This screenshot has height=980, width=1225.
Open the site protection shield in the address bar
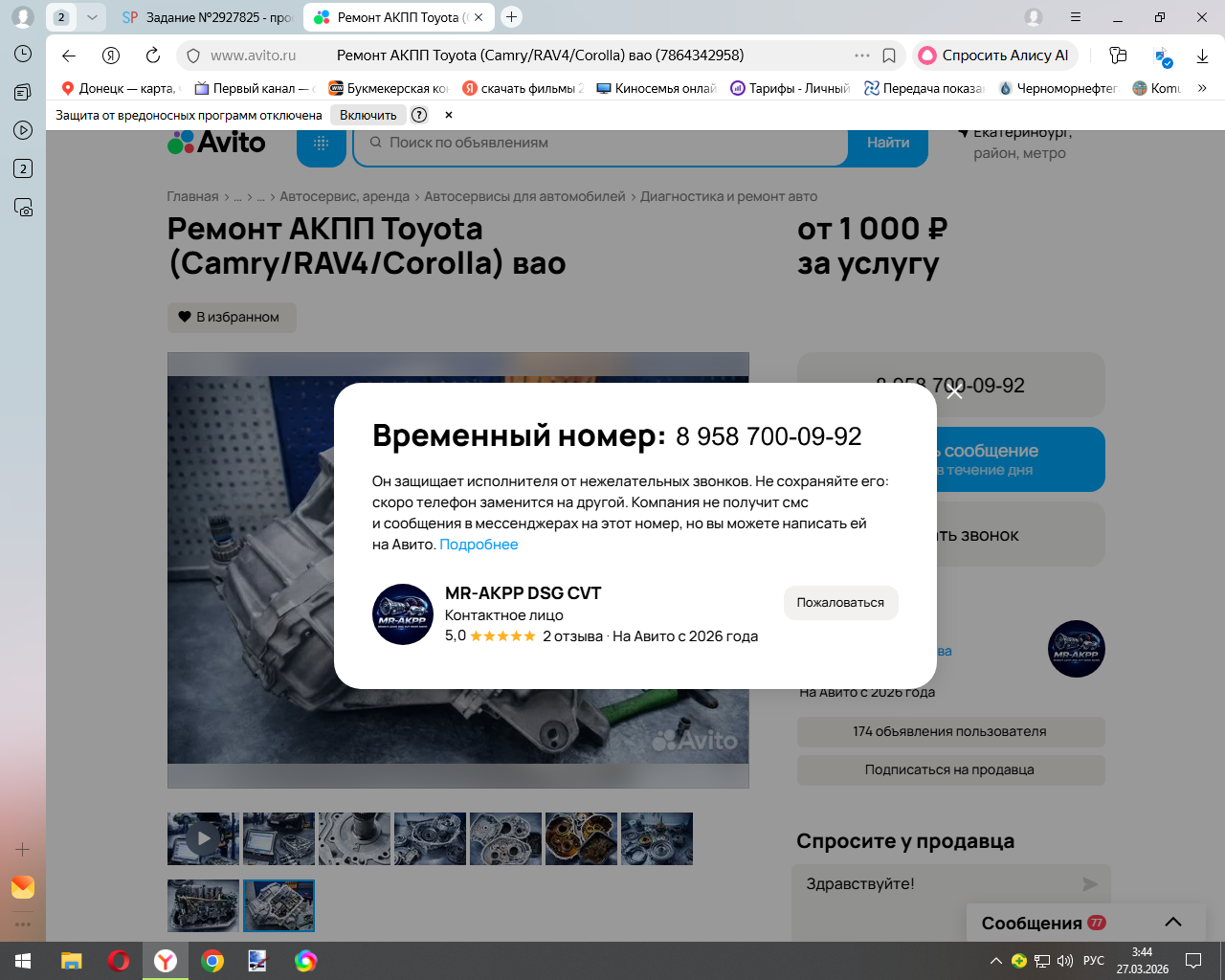pyautogui.click(x=192, y=56)
